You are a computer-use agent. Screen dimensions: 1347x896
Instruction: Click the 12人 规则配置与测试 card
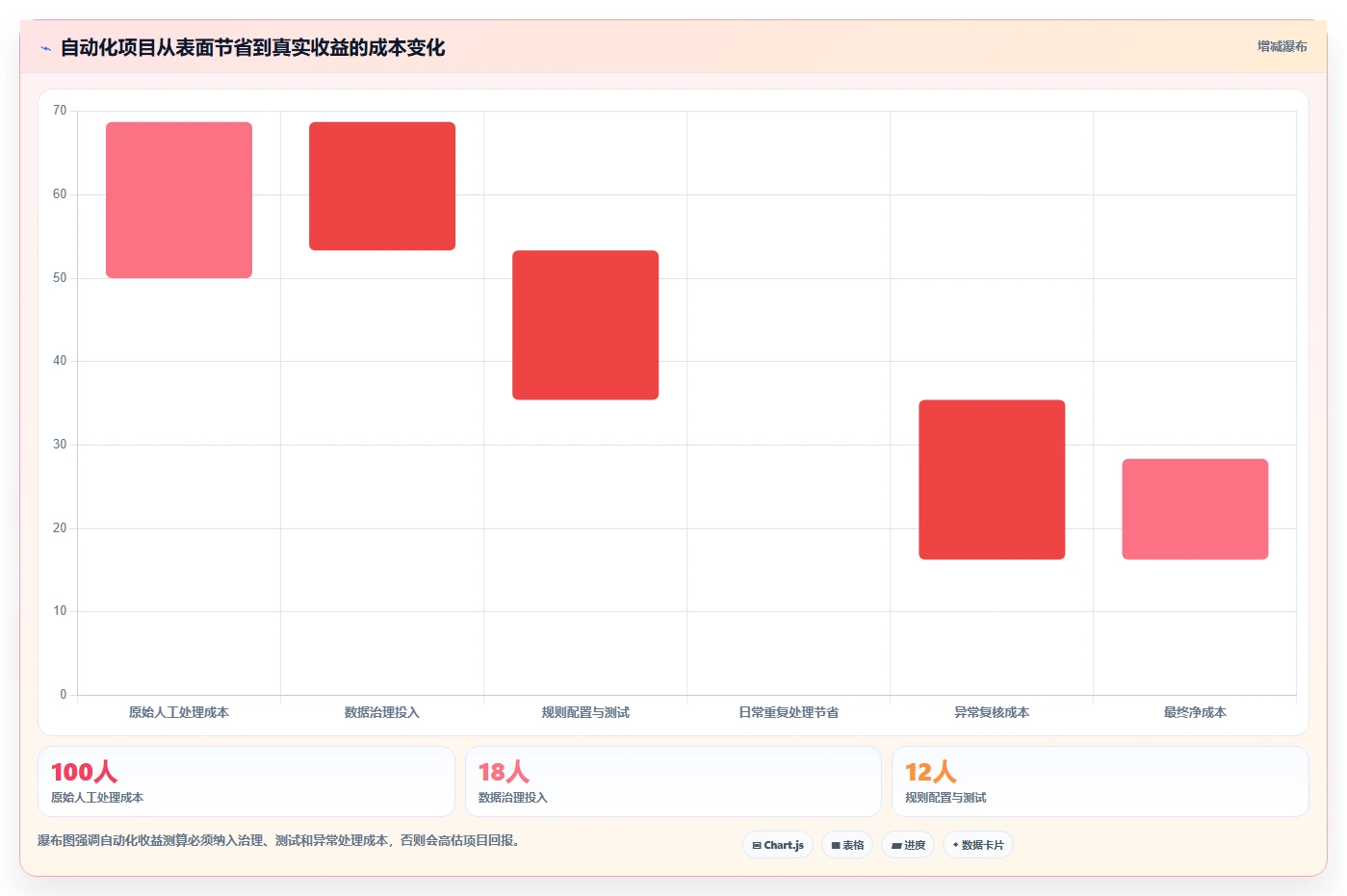click(1100, 781)
